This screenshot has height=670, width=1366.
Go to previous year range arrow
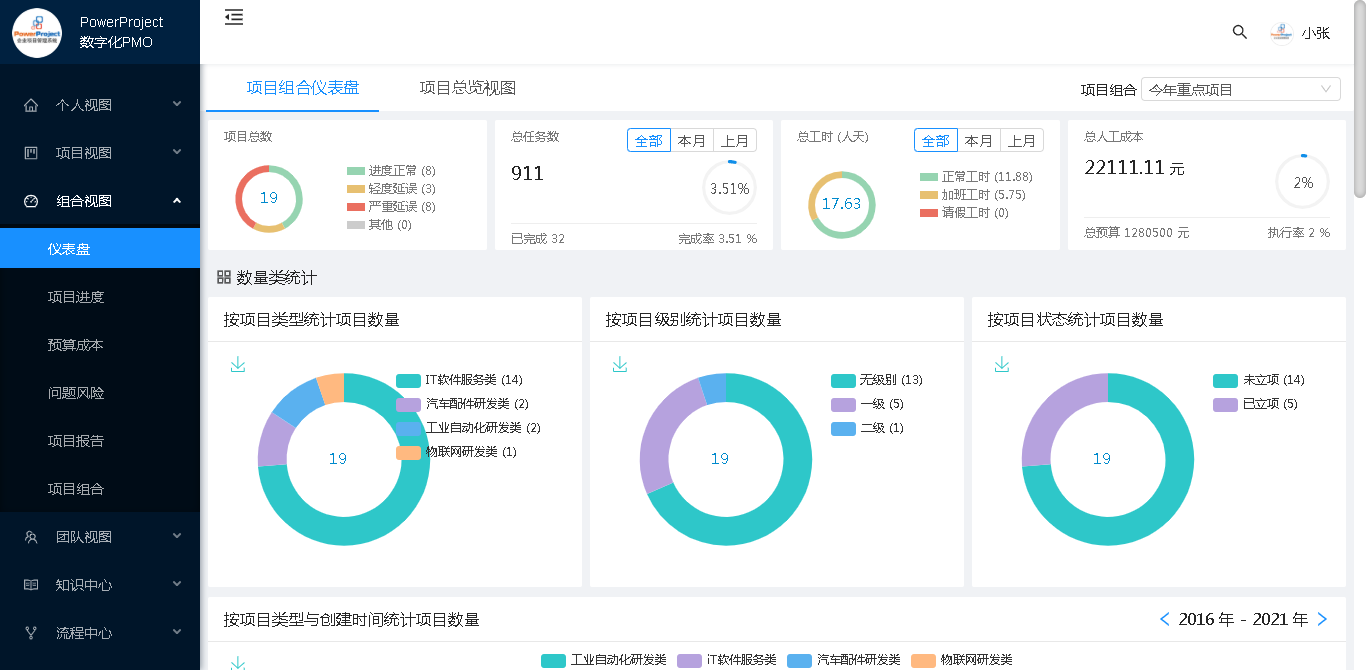1164,620
